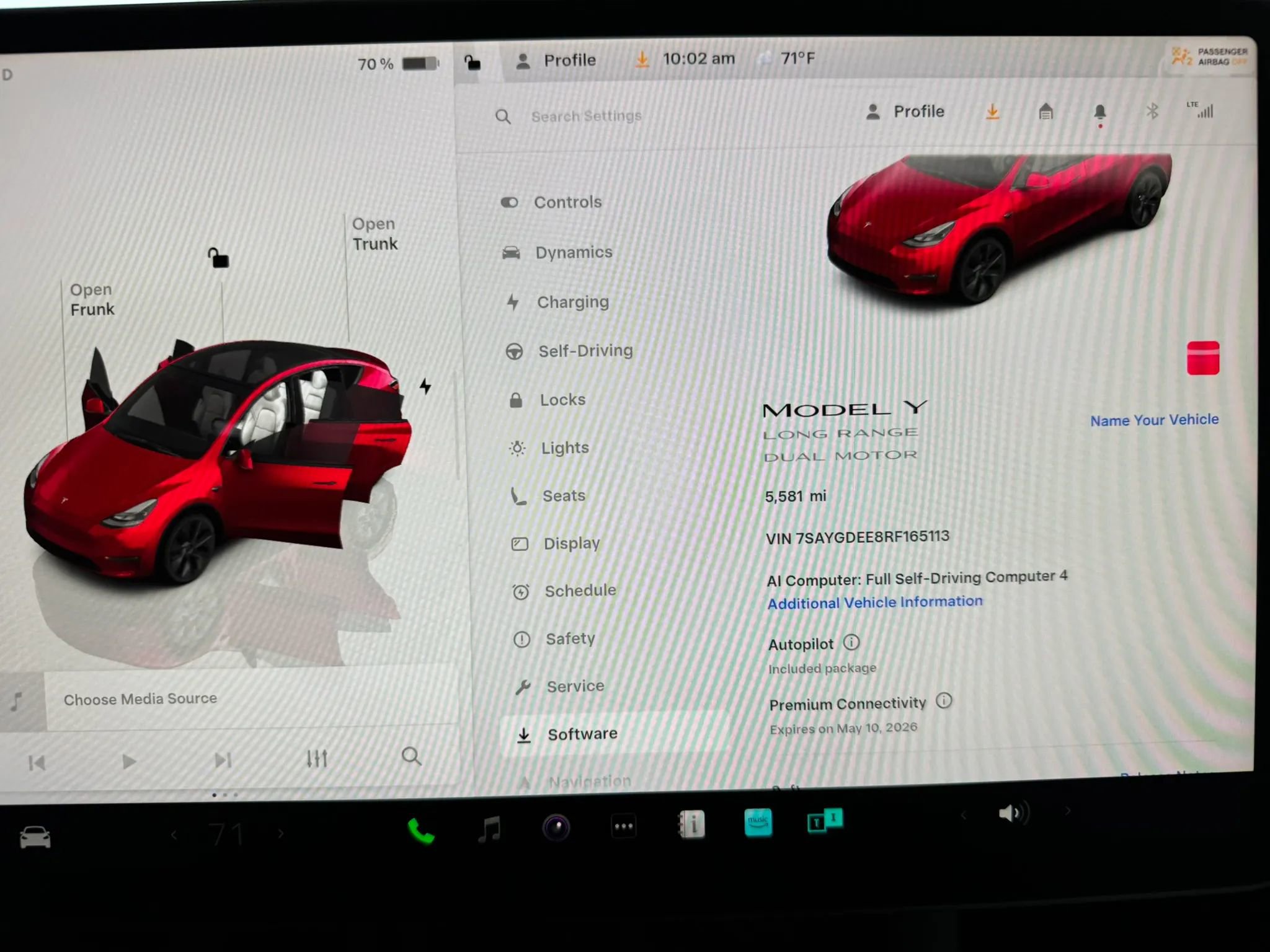Tap the media search magnifier icon
This screenshot has height=952, width=1270.
point(411,756)
